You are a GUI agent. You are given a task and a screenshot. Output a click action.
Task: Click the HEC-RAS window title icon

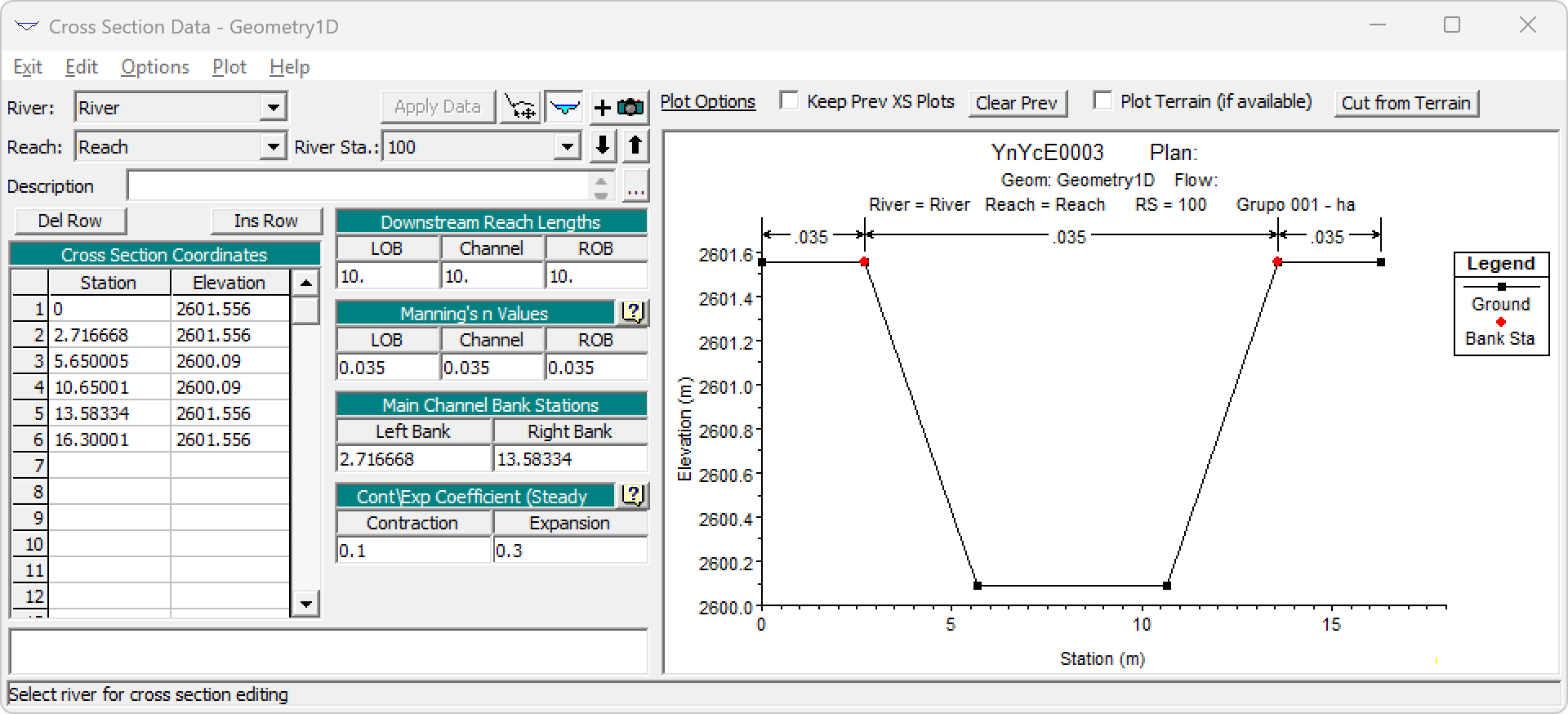(27, 27)
